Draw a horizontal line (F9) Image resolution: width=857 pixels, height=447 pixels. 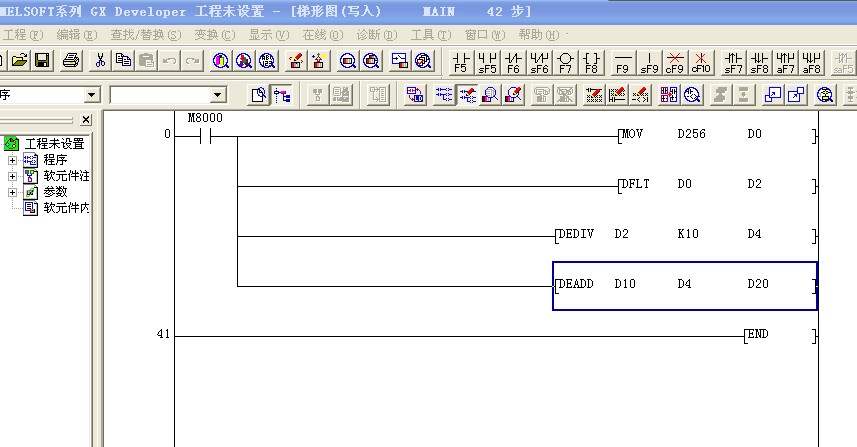click(622, 62)
